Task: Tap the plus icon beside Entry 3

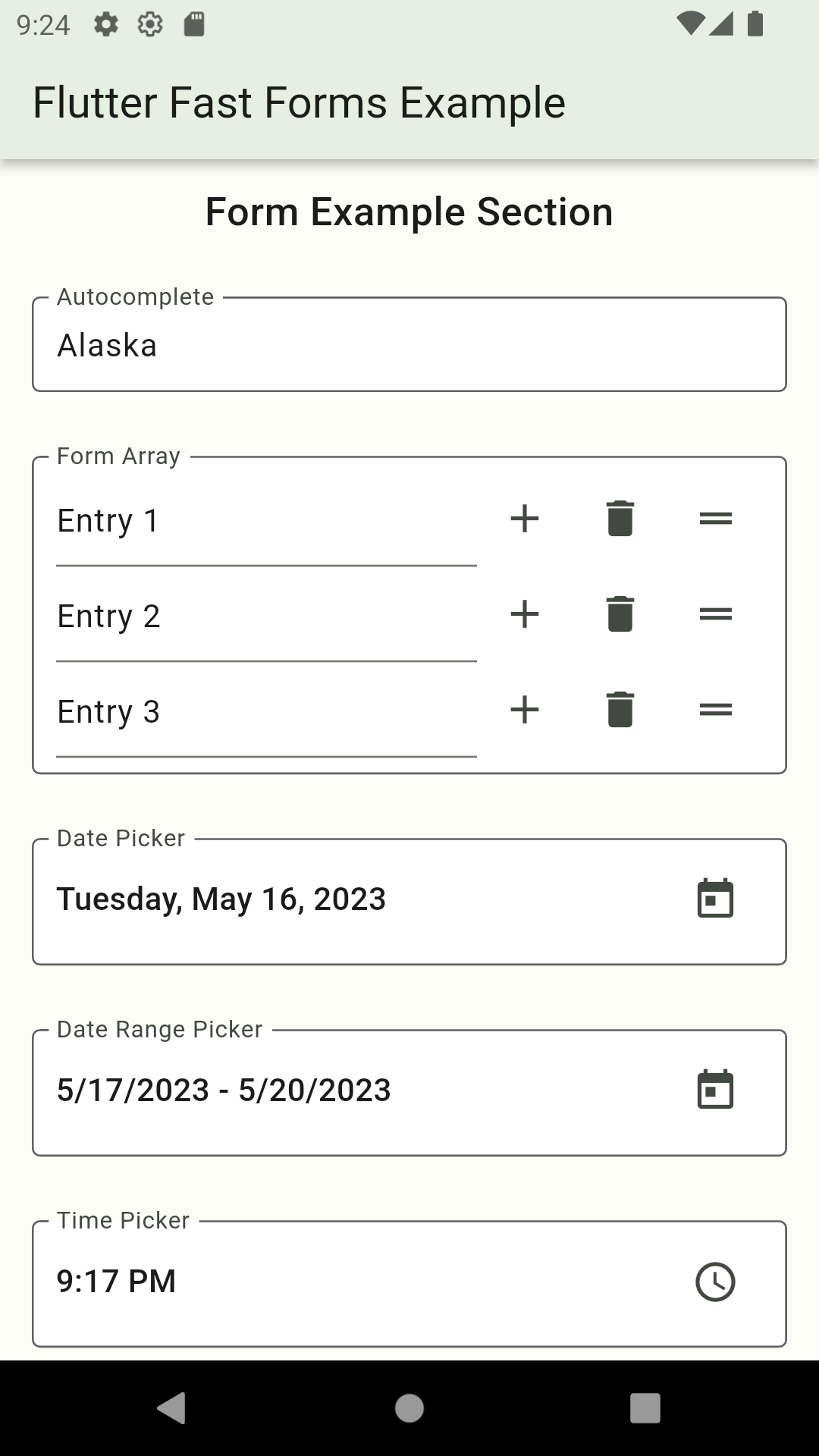Action: (x=524, y=710)
